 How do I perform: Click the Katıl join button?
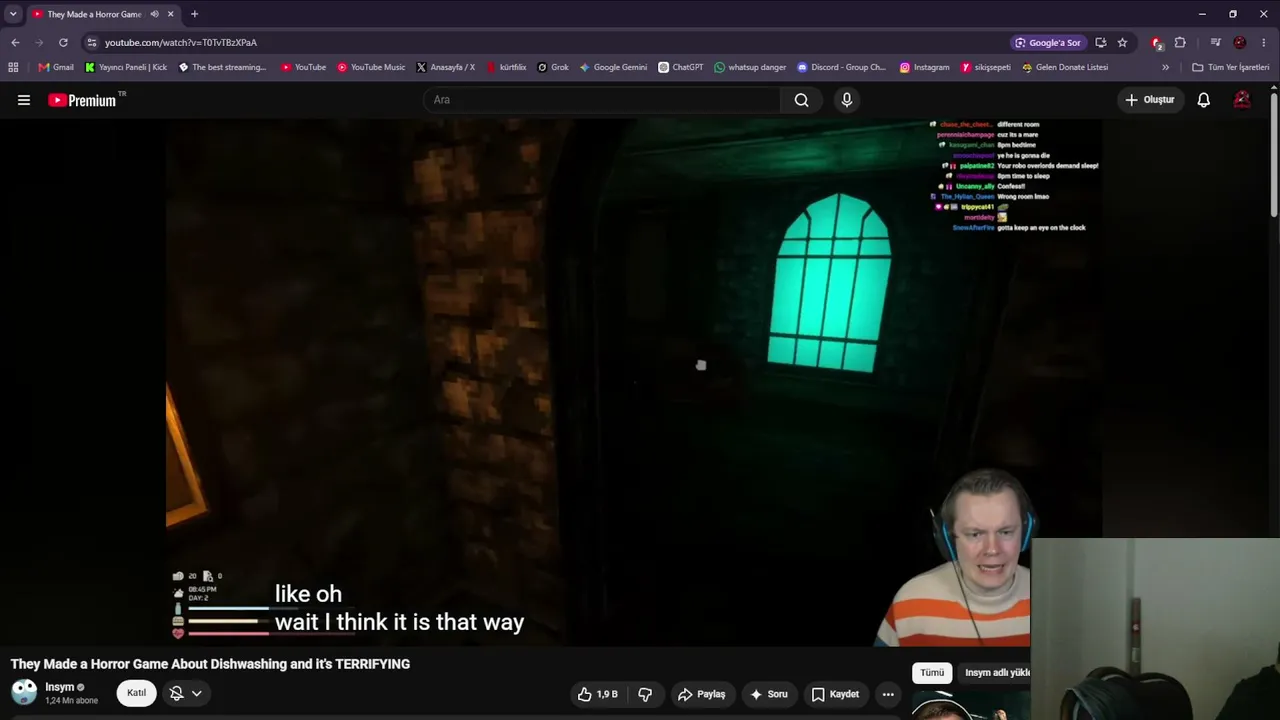137,693
